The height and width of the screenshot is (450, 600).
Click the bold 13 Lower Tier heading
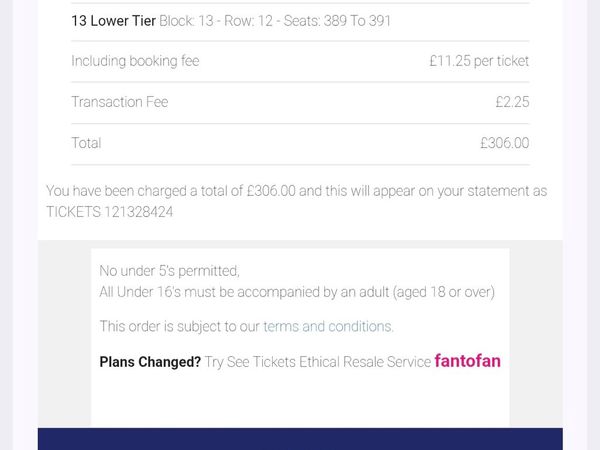[x=113, y=20]
